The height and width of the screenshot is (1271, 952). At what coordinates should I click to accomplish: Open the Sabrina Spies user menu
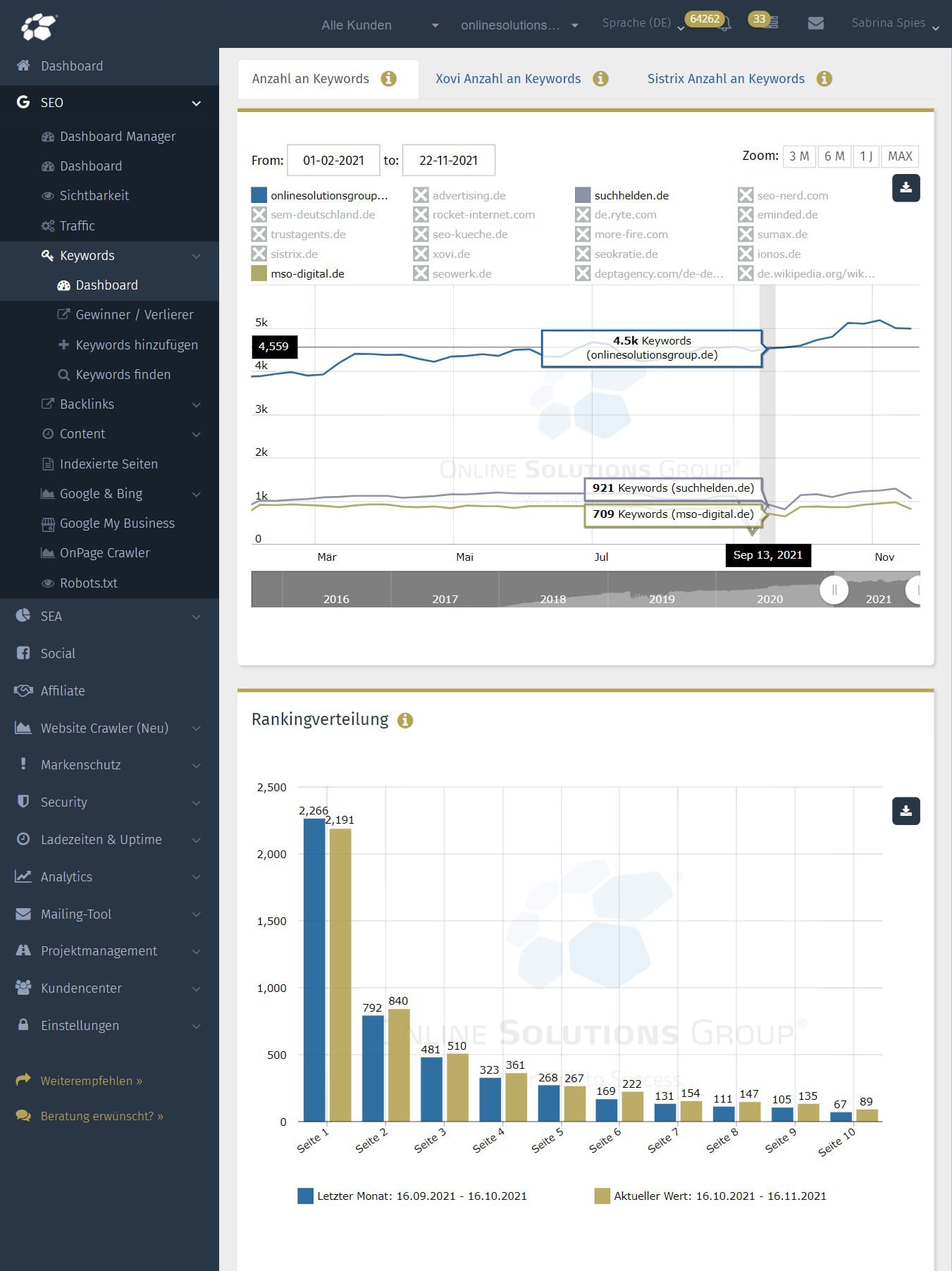[895, 23]
